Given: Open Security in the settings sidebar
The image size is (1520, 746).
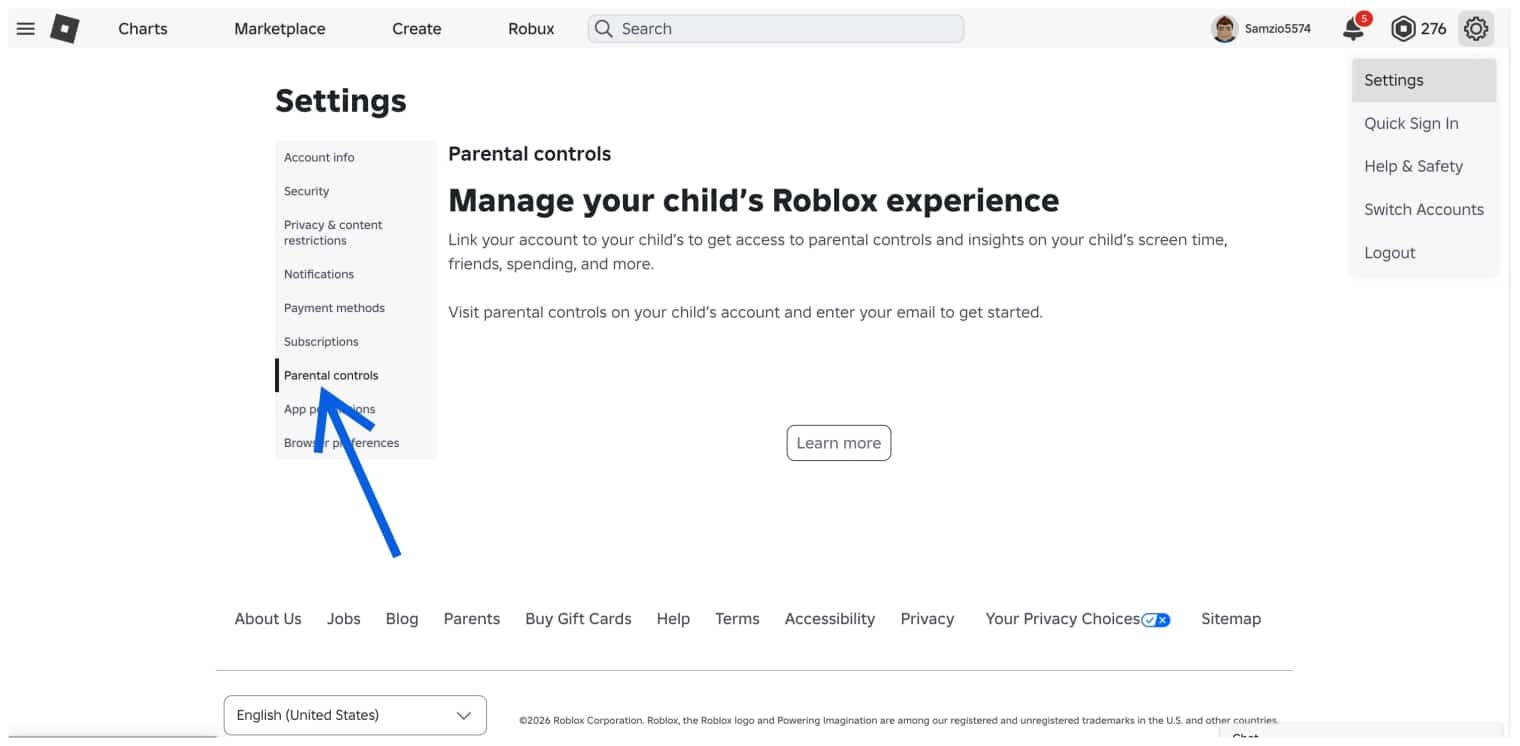Looking at the screenshot, I should click(306, 191).
